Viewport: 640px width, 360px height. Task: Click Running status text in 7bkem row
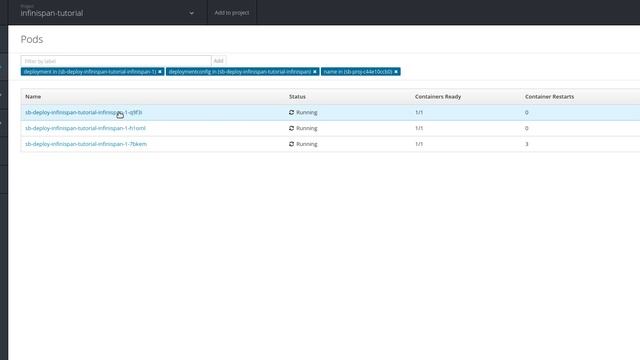tap(307, 144)
